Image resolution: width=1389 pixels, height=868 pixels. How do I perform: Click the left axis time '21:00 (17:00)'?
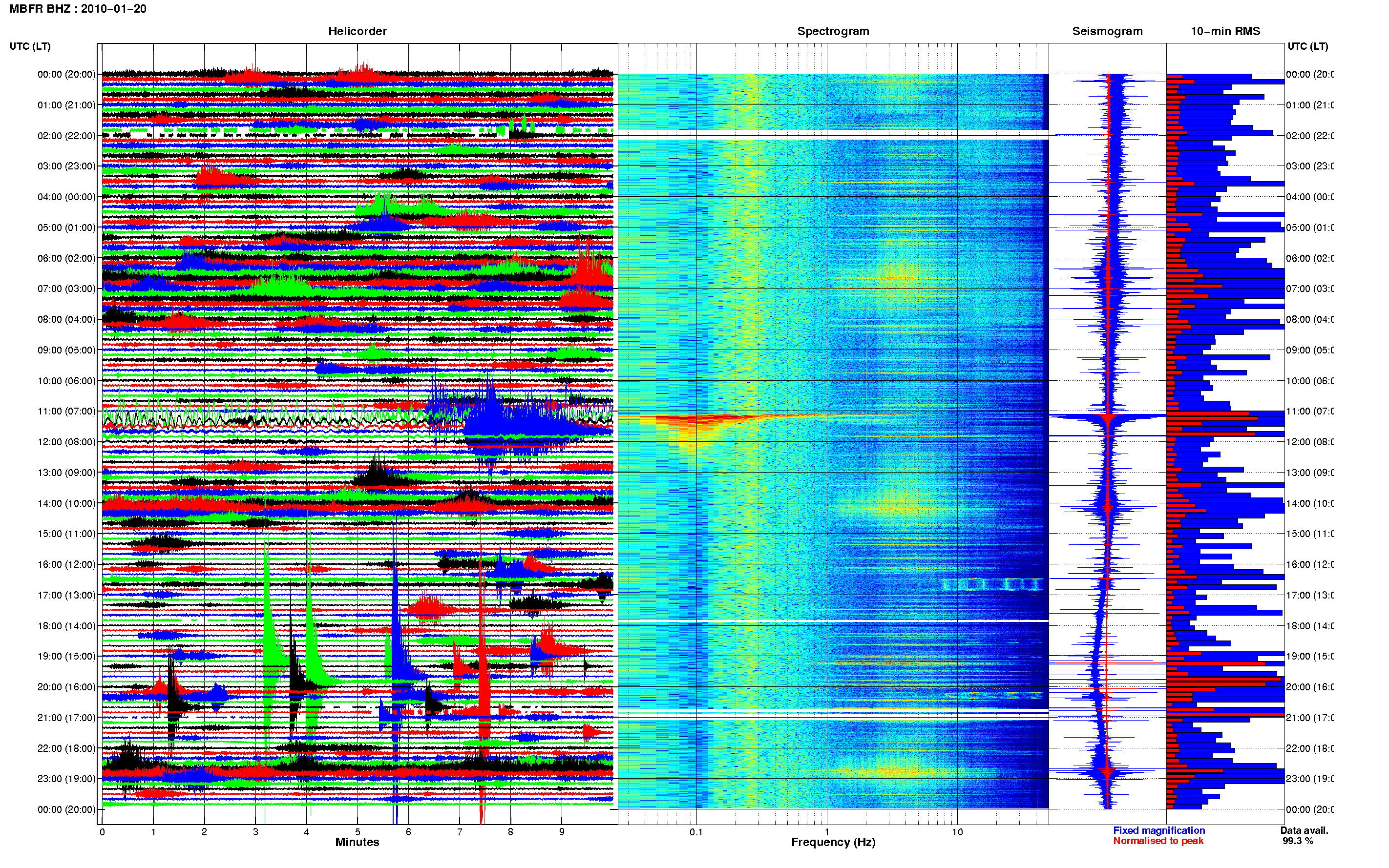pos(66,718)
